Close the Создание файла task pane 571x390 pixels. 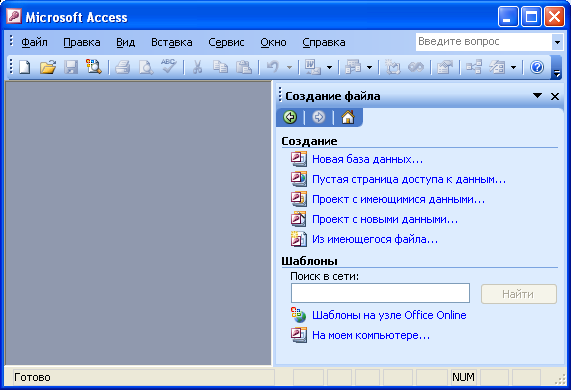[x=555, y=96]
